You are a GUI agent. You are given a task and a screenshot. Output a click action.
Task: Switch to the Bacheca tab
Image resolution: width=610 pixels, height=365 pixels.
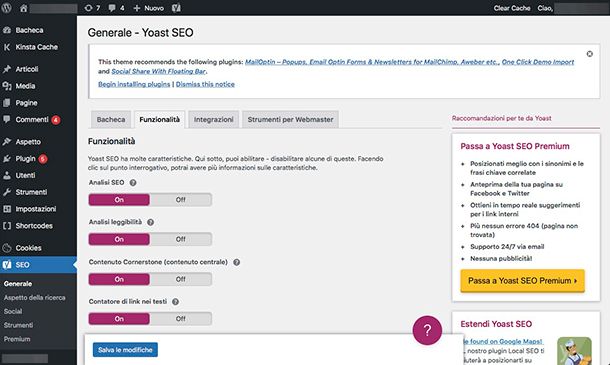[x=111, y=119]
